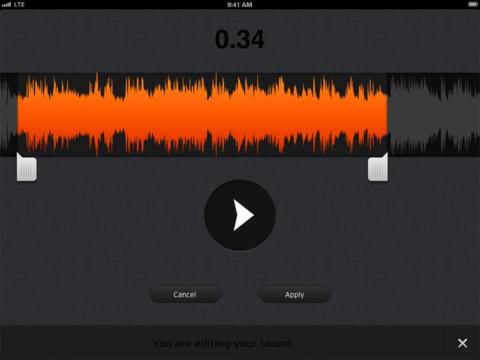The image size is (480, 360).
Task: Click the right edge of orange selection
Action: click(x=387, y=115)
